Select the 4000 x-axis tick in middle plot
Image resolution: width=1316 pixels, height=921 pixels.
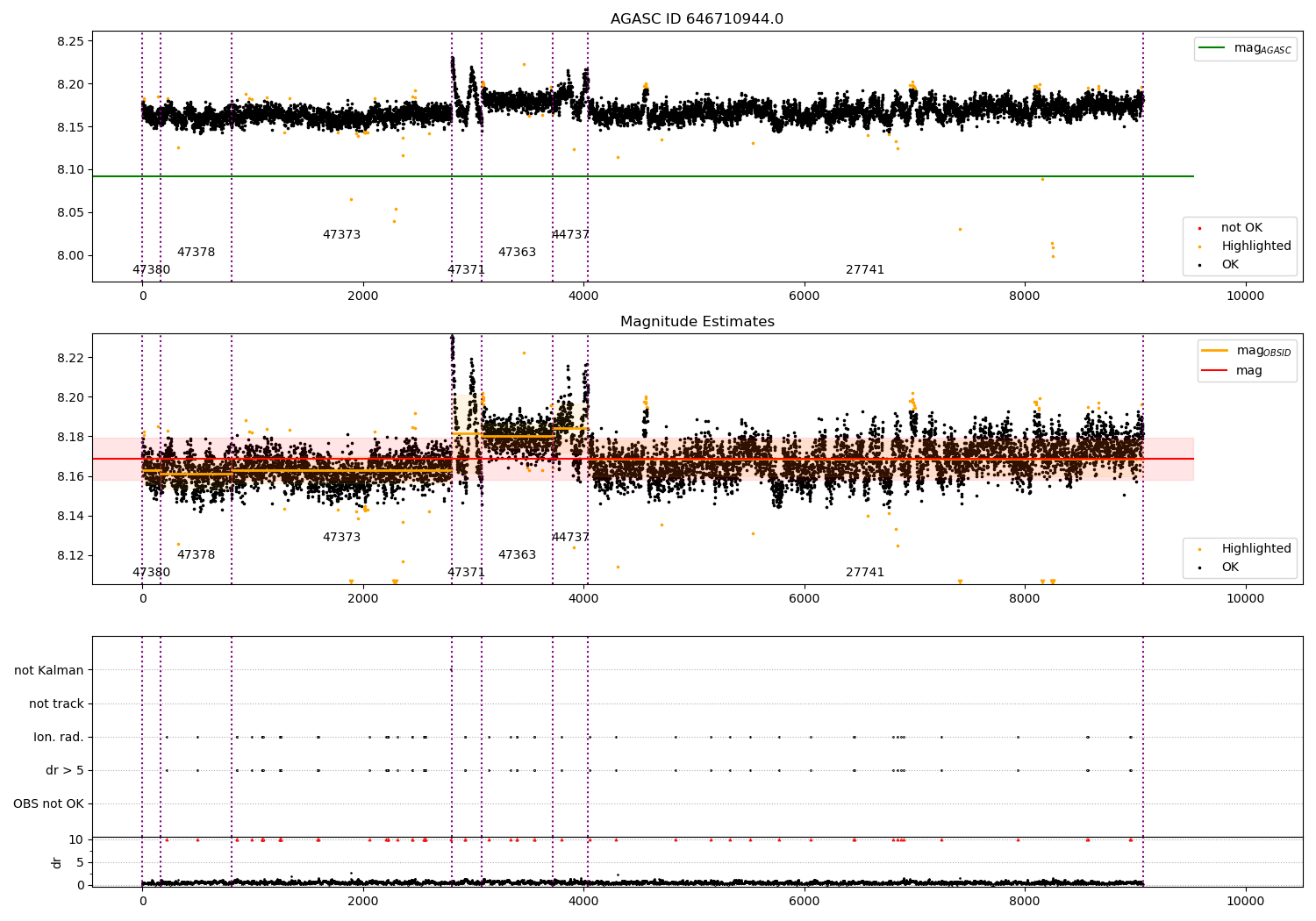(x=583, y=598)
